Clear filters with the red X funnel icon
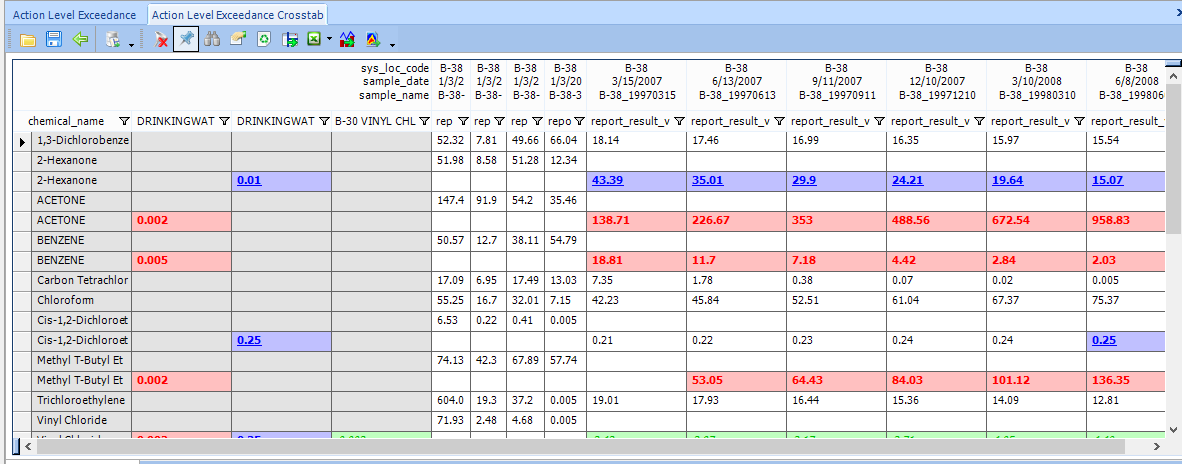Viewport: 1182px width, 464px height. coord(161,40)
